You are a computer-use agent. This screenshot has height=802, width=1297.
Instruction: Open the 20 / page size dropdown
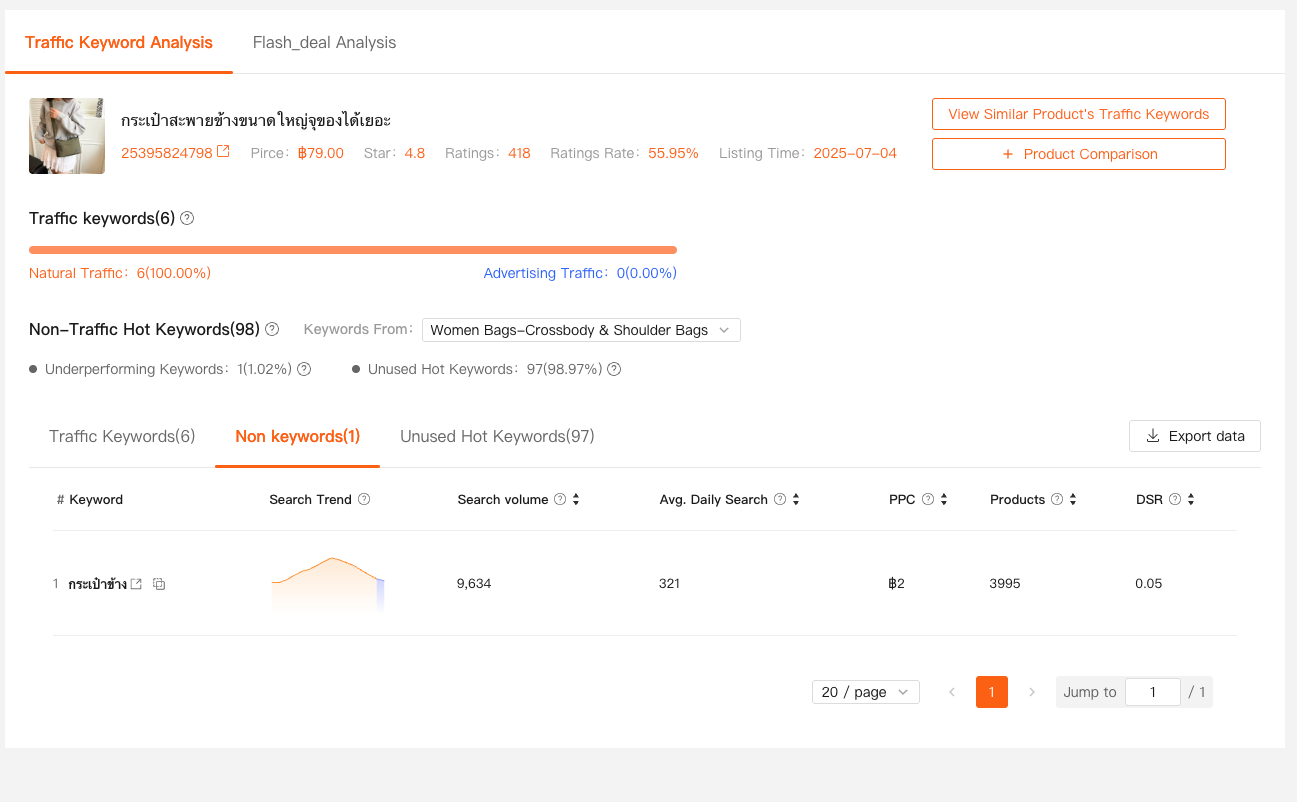click(x=865, y=692)
